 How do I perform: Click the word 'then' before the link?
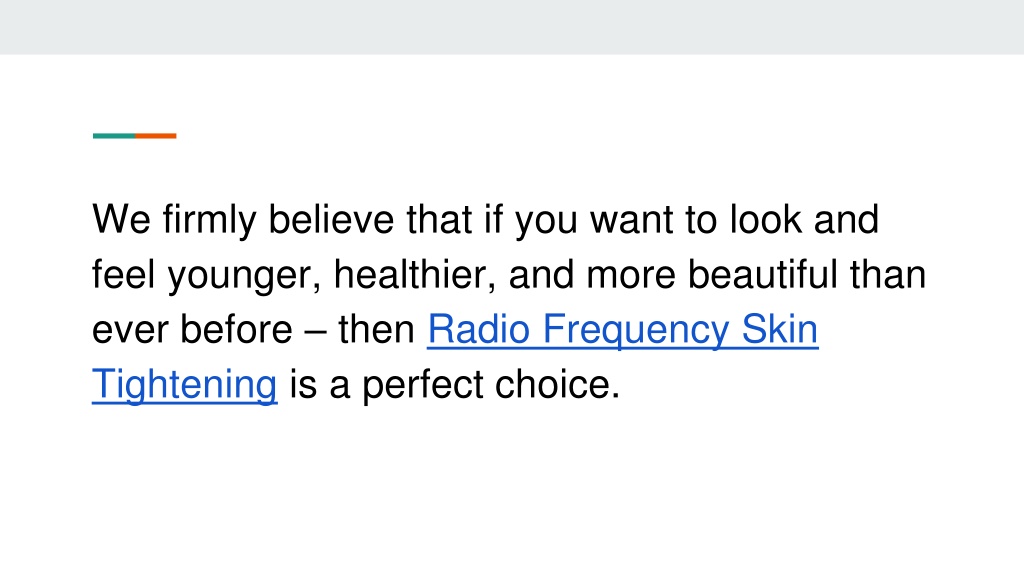tap(376, 329)
